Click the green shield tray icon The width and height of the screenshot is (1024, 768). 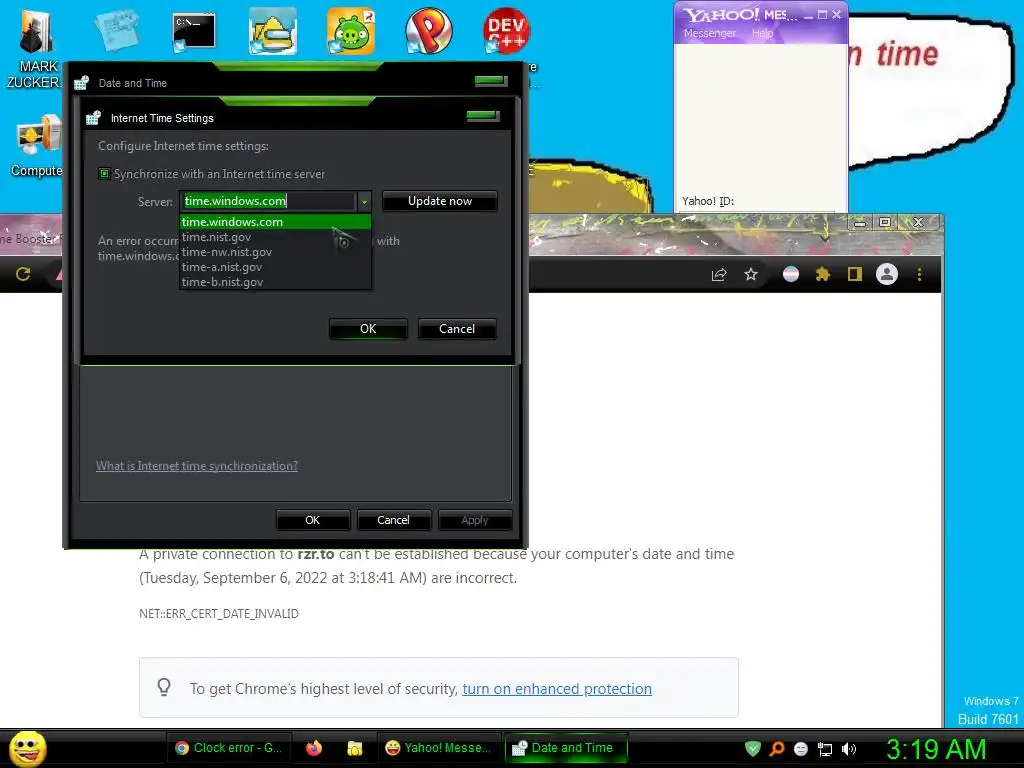pos(753,748)
